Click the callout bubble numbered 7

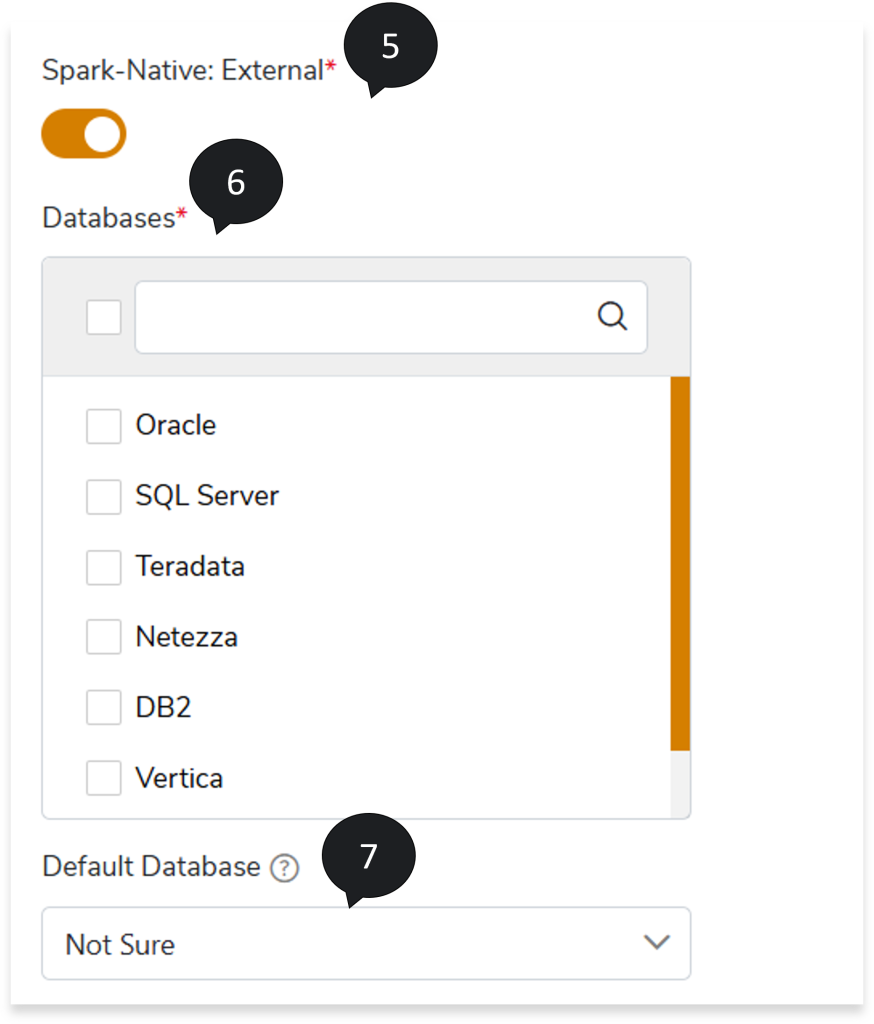pos(368,857)
